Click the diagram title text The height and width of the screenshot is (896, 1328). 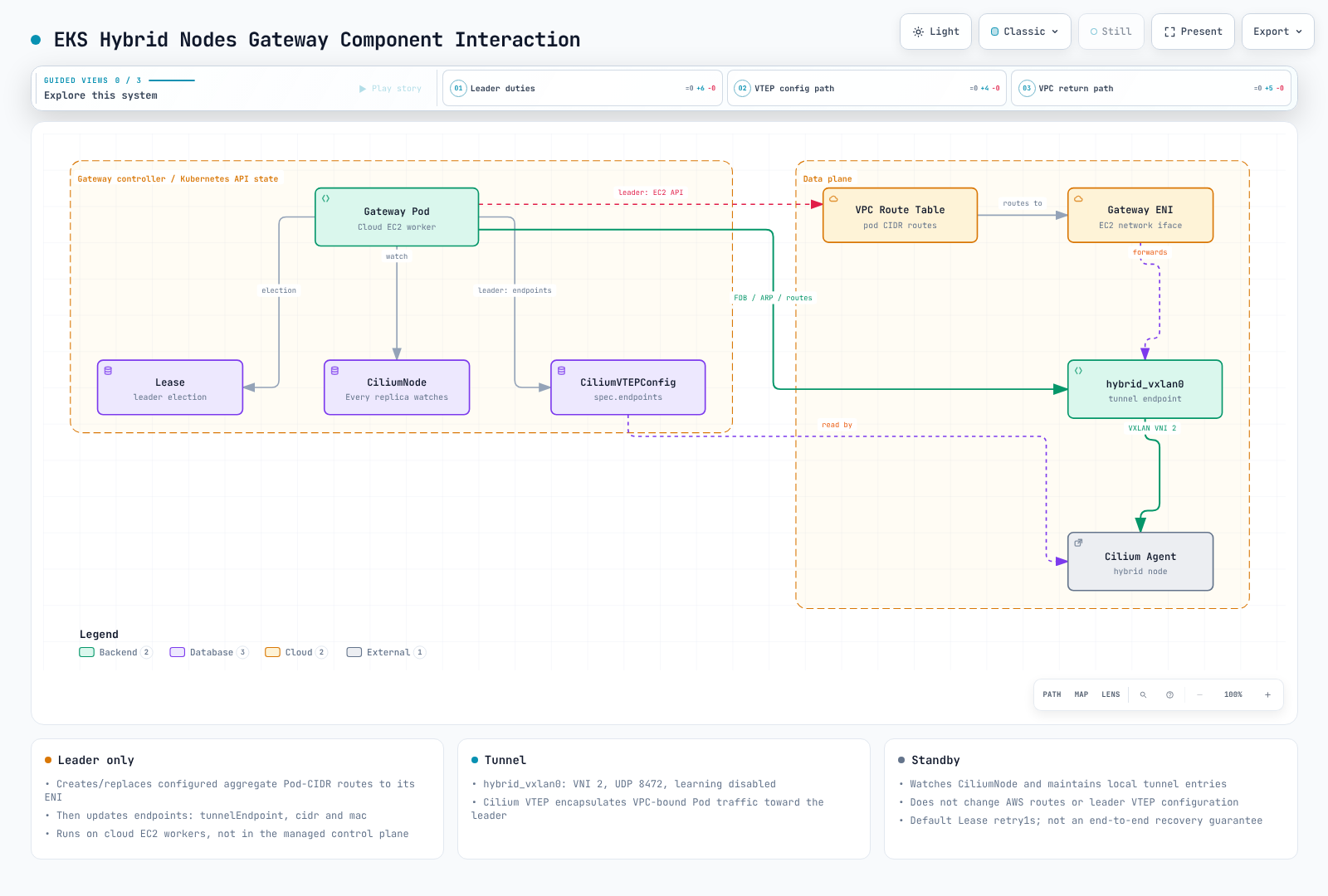click(317, 40)
